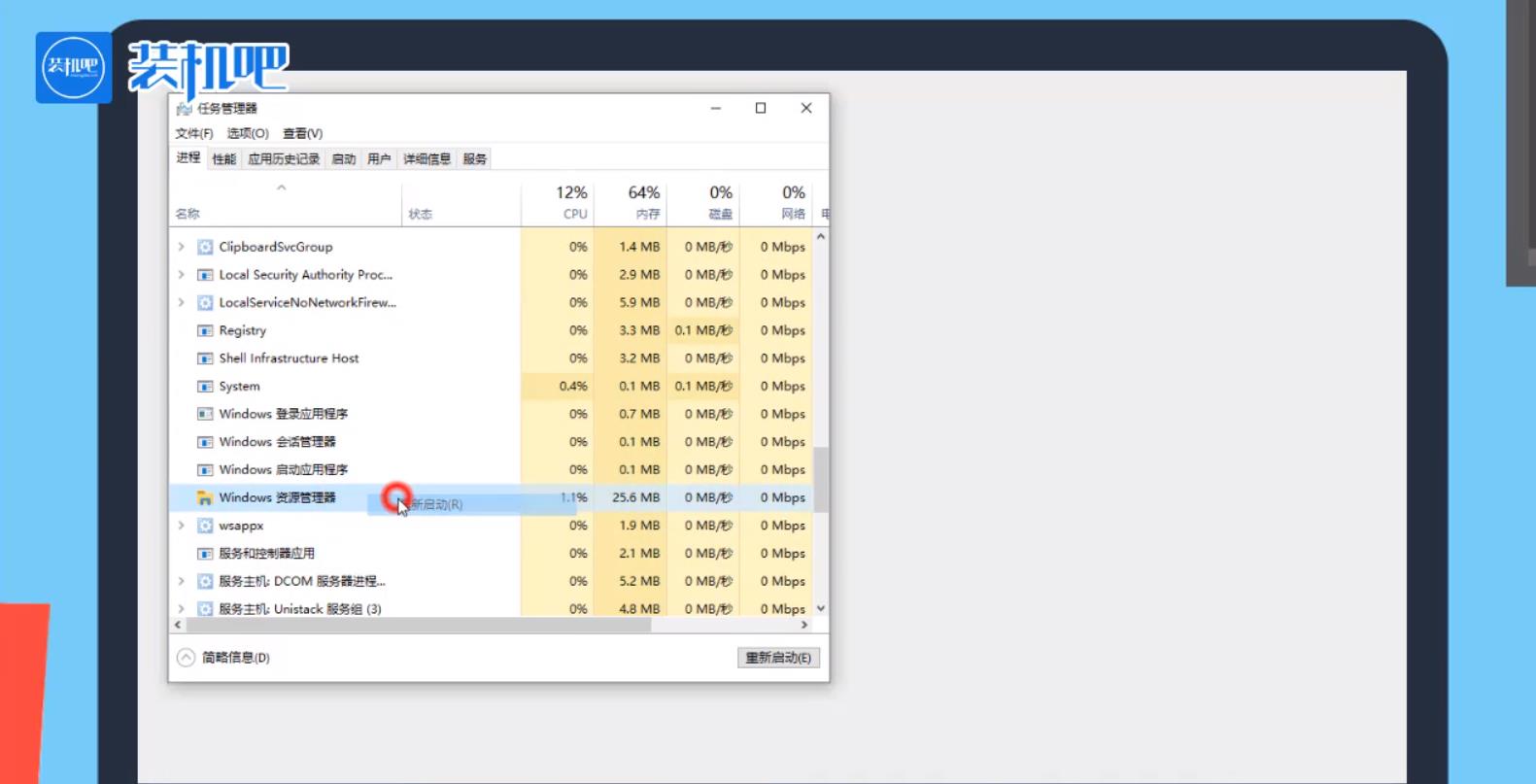
Task: Select the wsappx process name
Action: 241,526
